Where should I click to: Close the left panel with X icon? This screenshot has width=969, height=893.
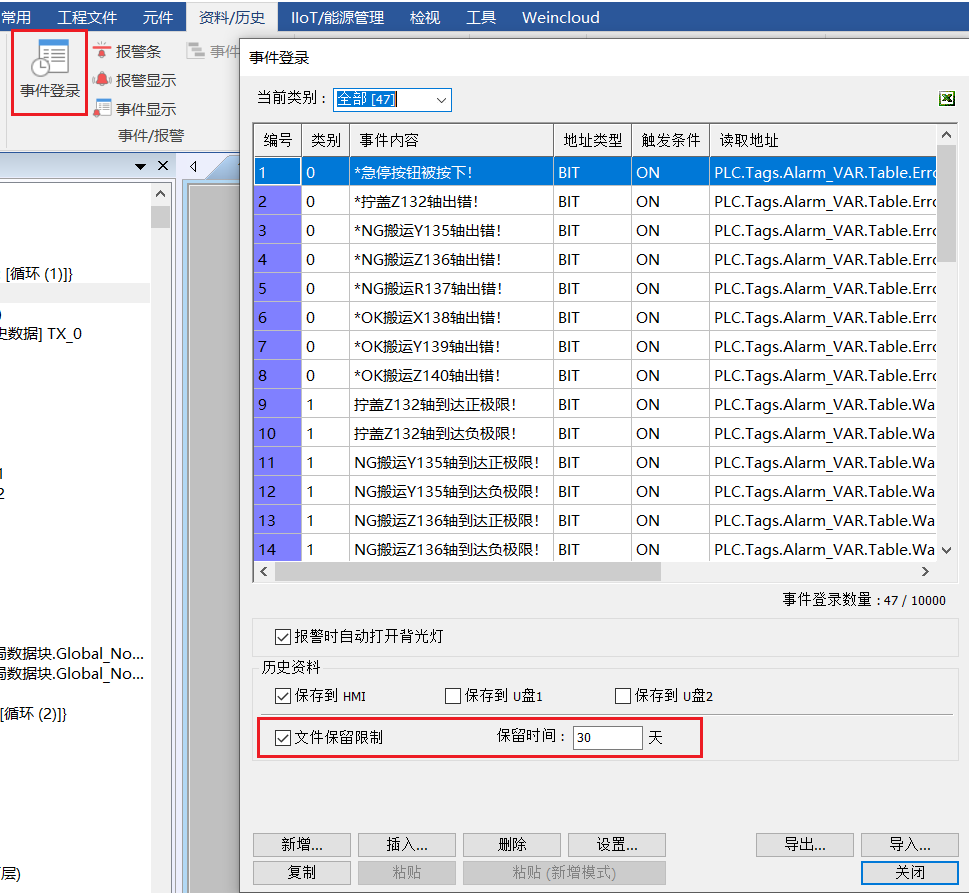163,166
